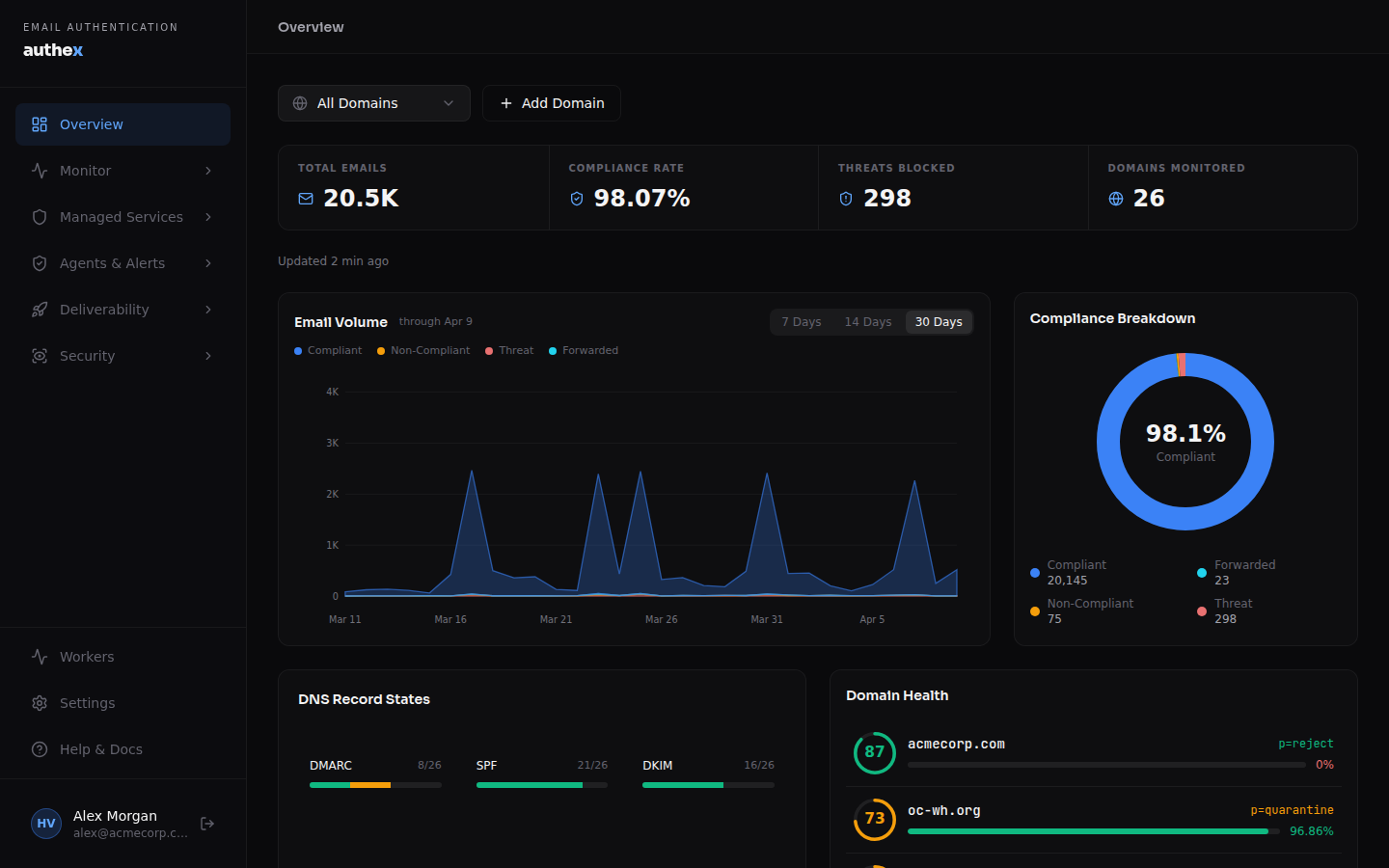Open Help & Docs

[123, 749]
